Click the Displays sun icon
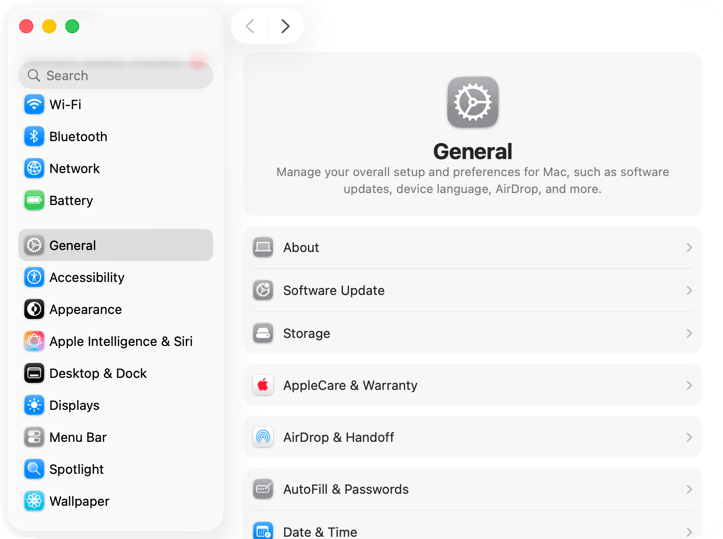 point(34,405)
